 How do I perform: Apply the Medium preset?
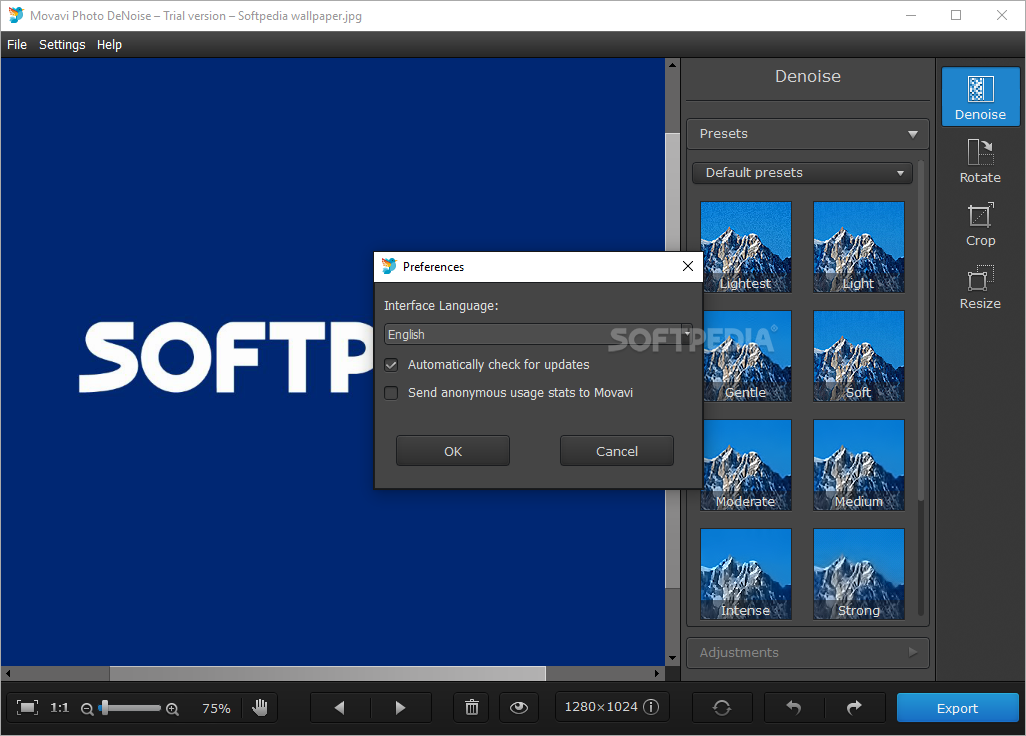pyautogui.click(x=858, y=465)
